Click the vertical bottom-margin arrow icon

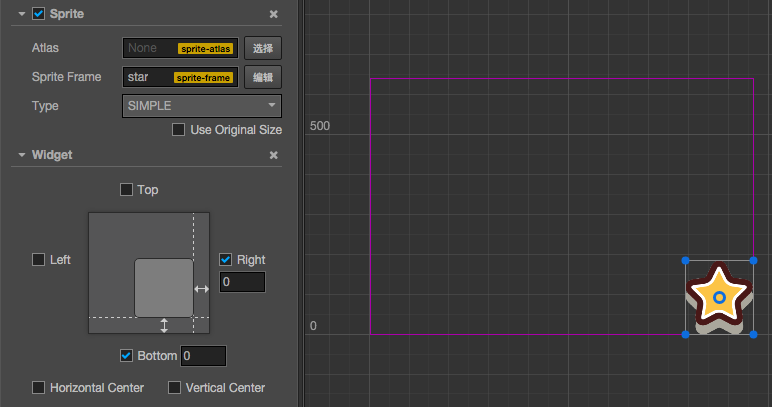(165, 325)
